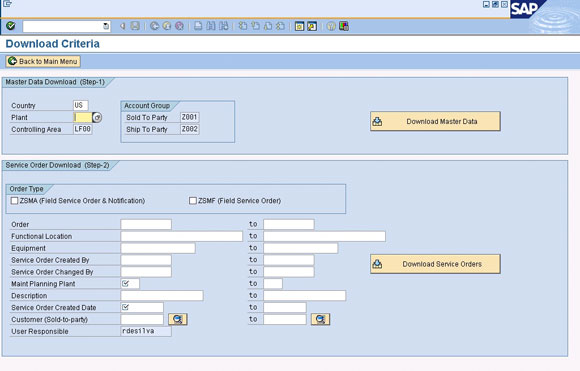Image resolution: width=580 pixels, height=371 pixels.
Task: Toggle the Maint Planning Plant checkbox
Action: click(x=125, y=284)
